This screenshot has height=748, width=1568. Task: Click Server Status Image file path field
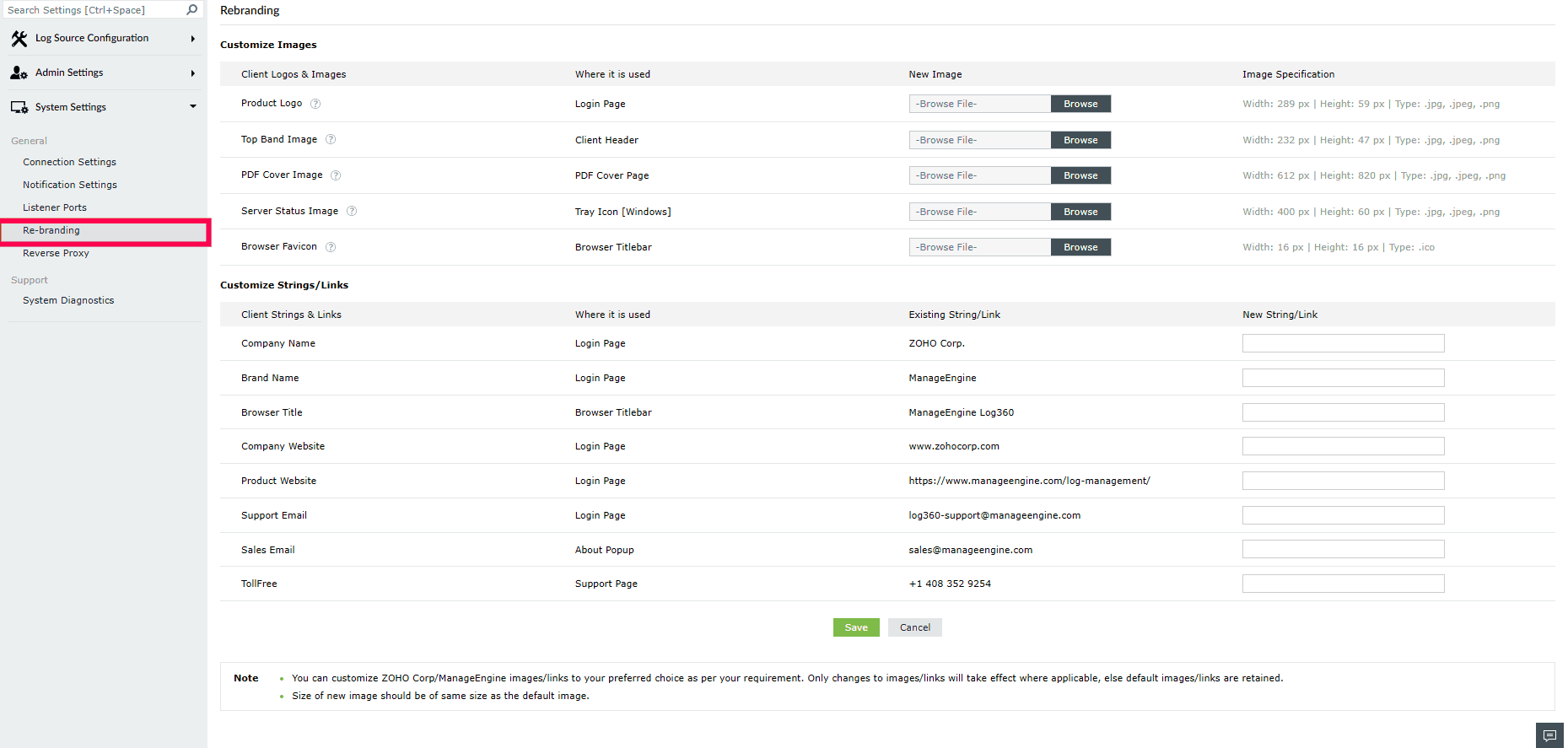click(x=980, y=212)
